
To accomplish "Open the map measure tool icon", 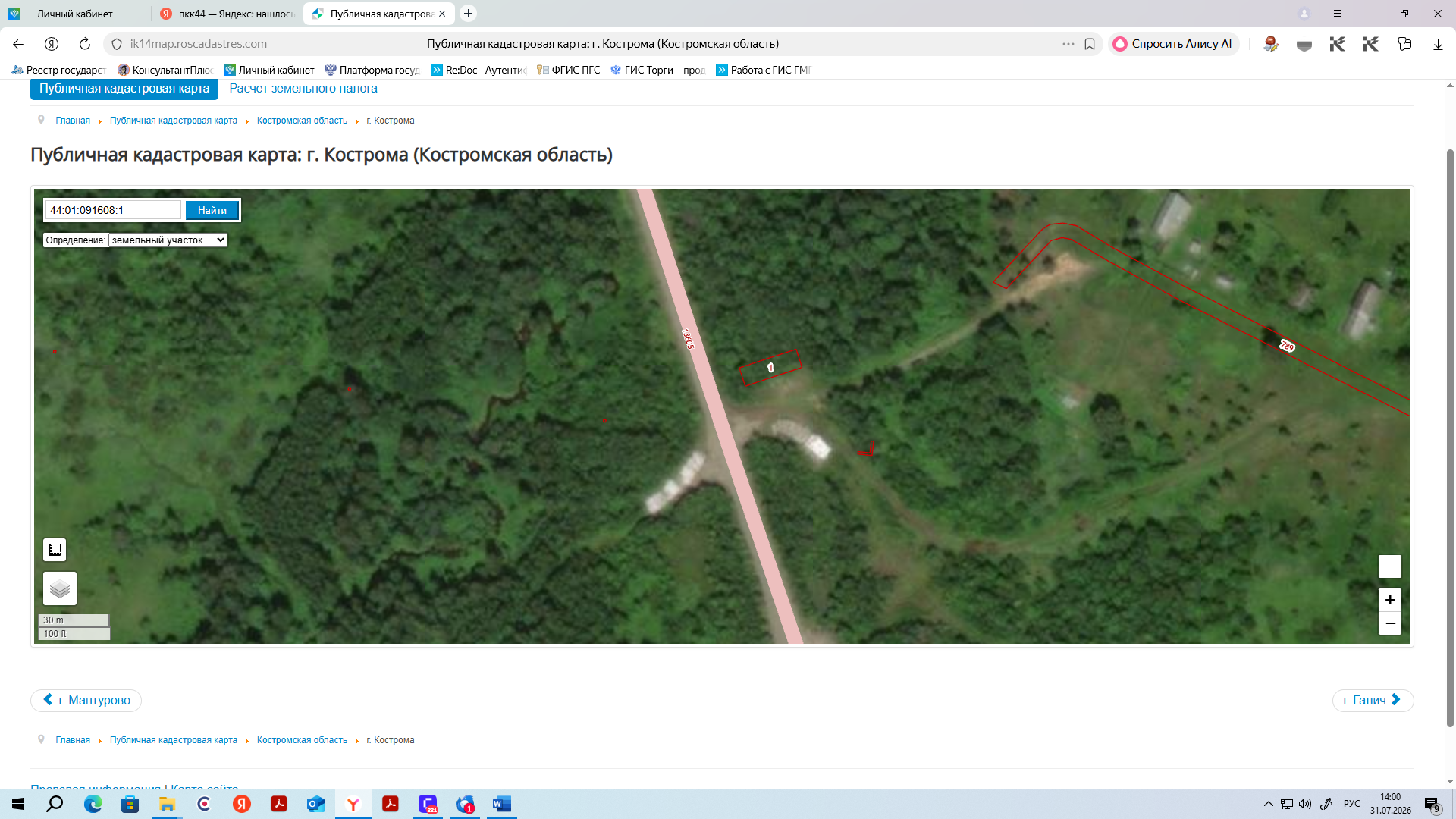I will 55,550.
